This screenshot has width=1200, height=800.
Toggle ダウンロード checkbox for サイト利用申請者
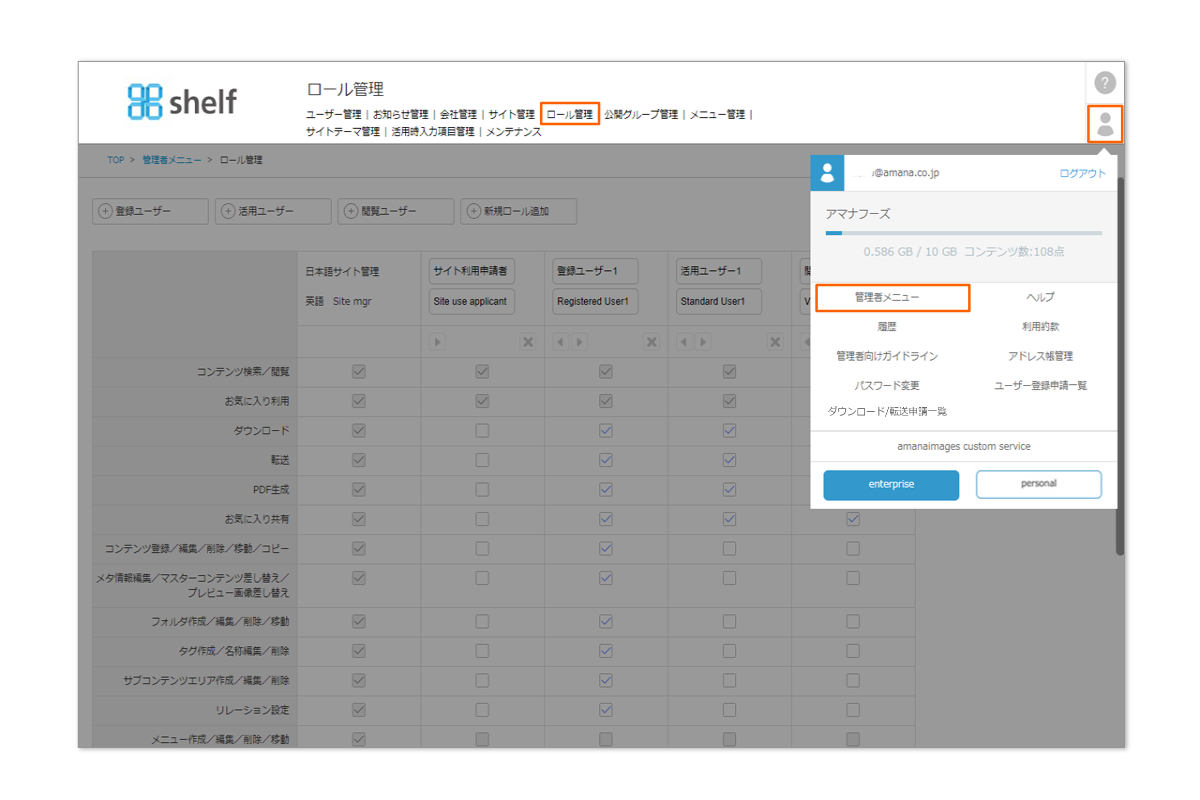click(482, 431)
